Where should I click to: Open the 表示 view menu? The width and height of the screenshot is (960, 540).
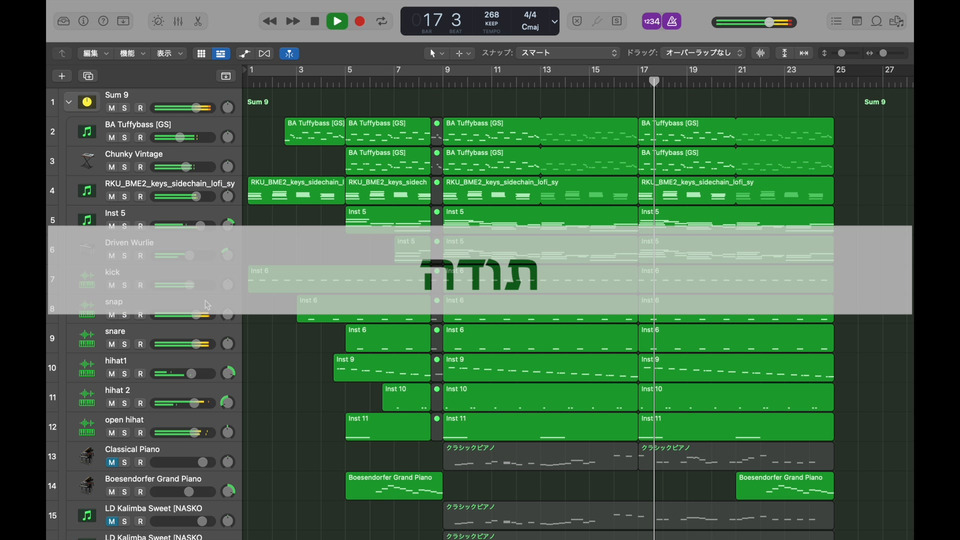pos(170,53)
